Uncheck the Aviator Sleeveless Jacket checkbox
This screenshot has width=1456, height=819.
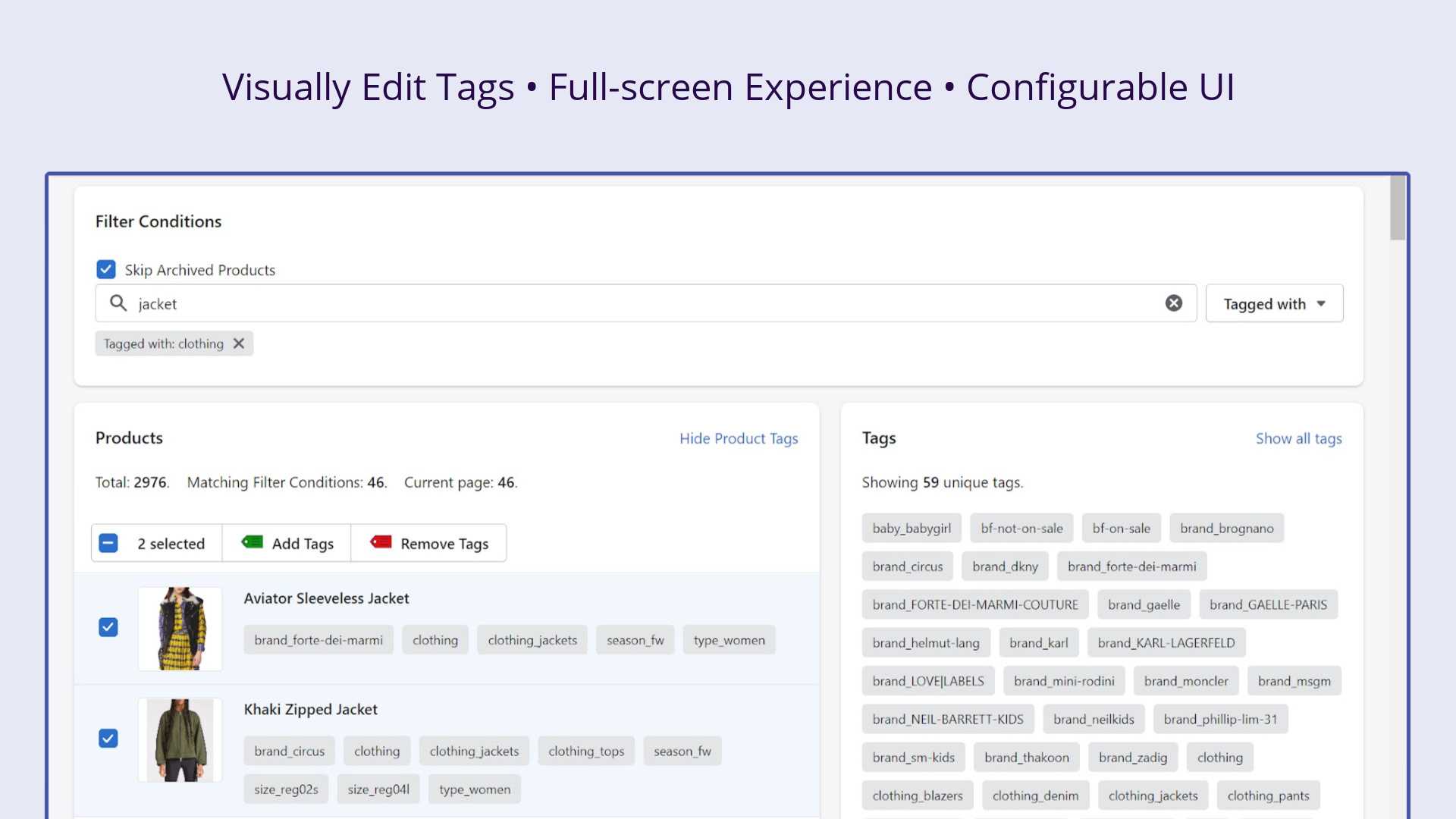[108, 627]
